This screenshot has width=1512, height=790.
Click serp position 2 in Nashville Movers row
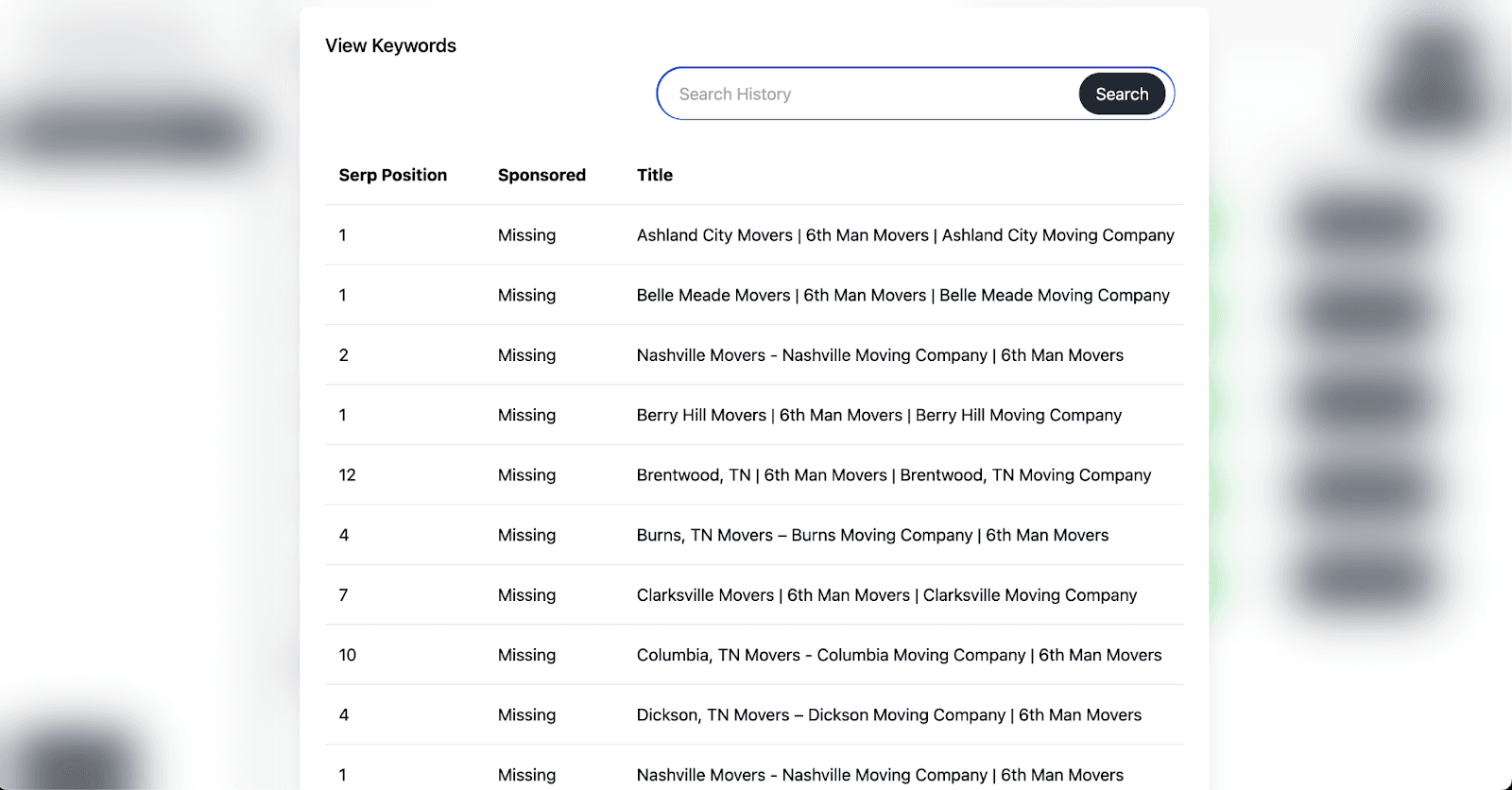click(343, 355)
